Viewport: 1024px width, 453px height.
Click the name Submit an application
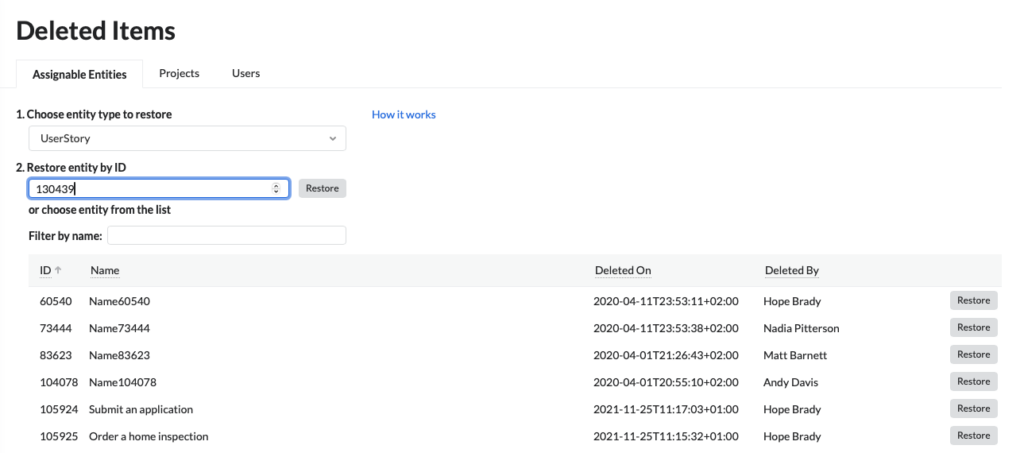(141, 409)
